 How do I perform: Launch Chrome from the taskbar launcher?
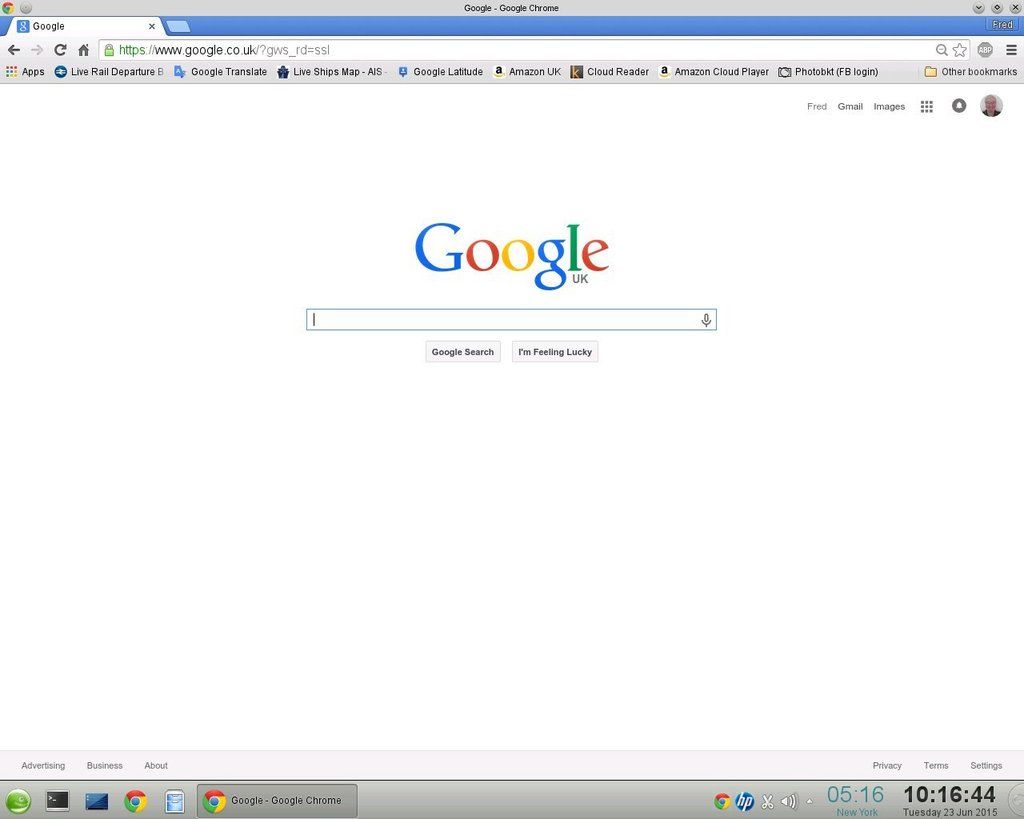coord(136,801)
